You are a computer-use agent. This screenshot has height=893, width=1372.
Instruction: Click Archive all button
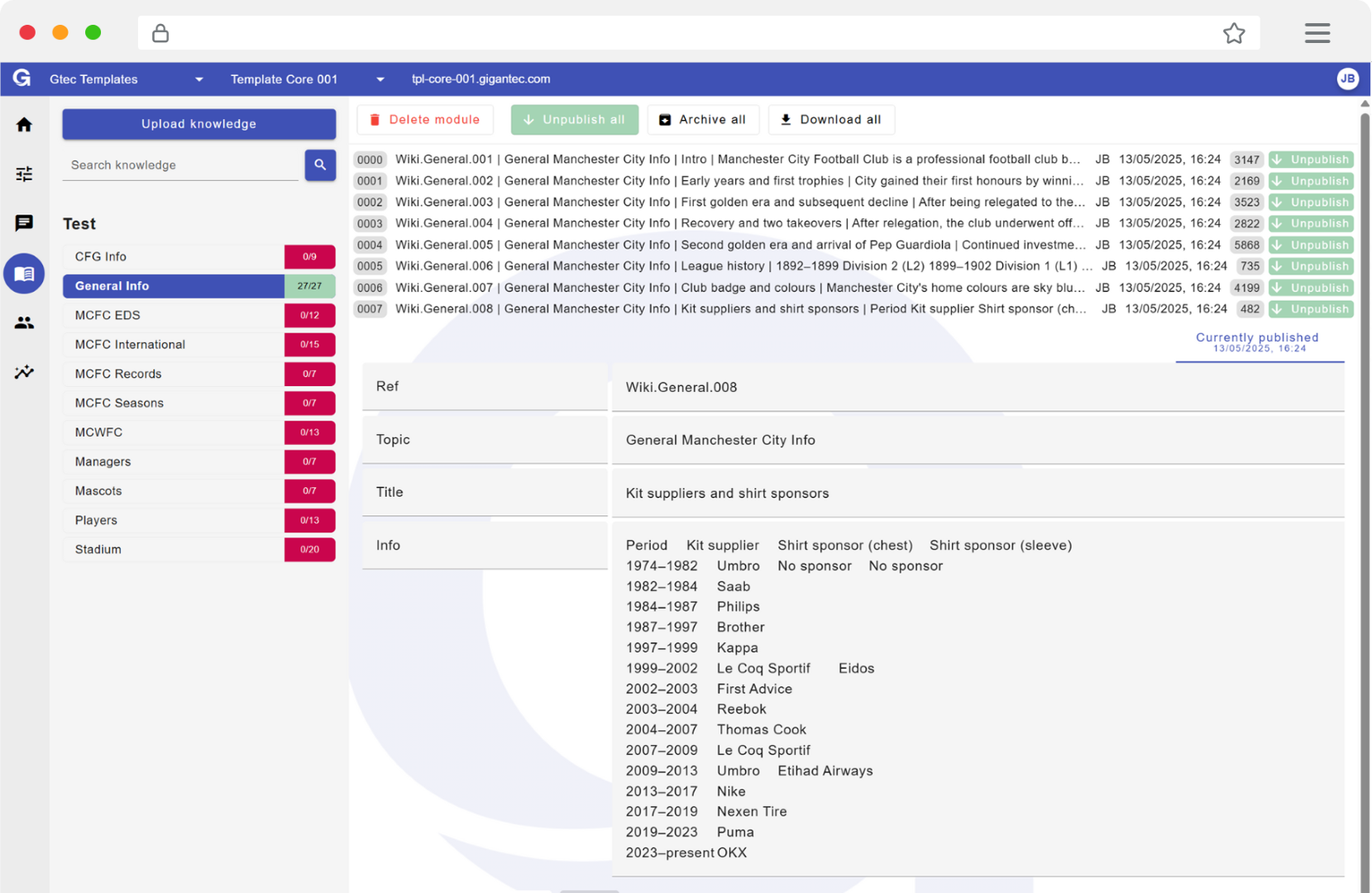pos(703,120)
